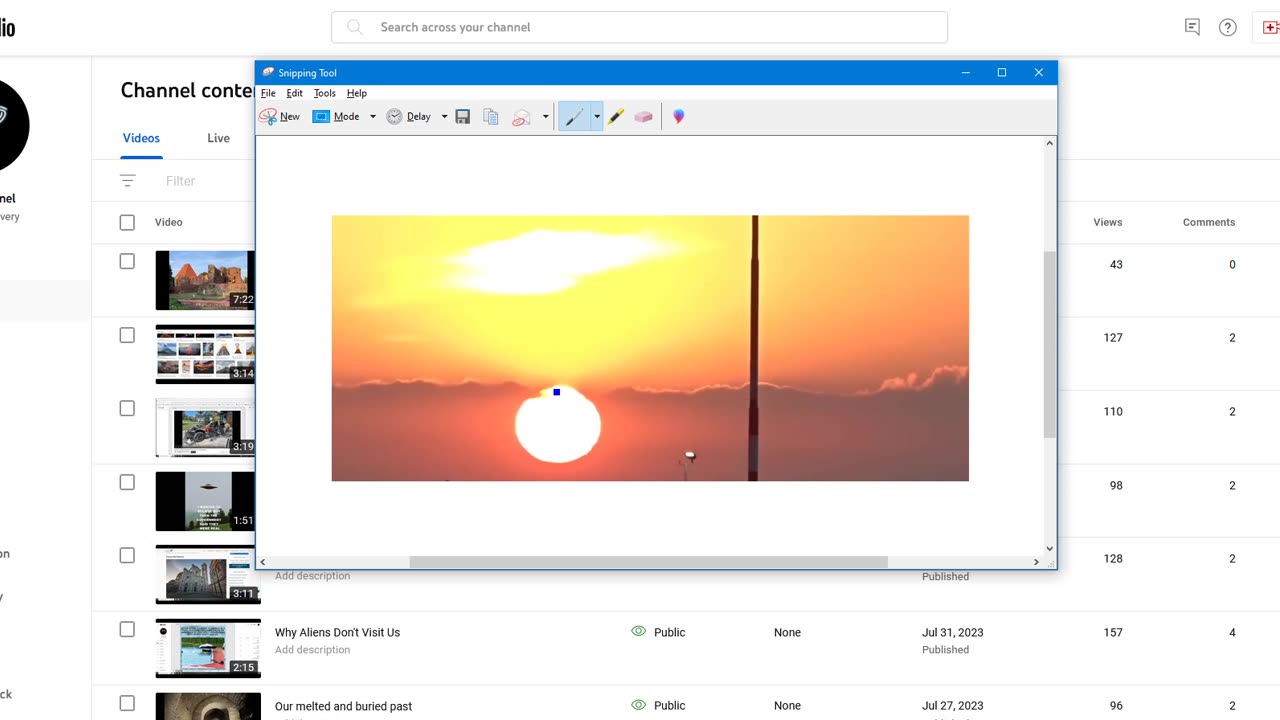The width and height of the screenshot is (1280, 720).
Task: Click the Public eye icon for Why Aliens Don't Visit Us
Action: (x=639, y=632)
